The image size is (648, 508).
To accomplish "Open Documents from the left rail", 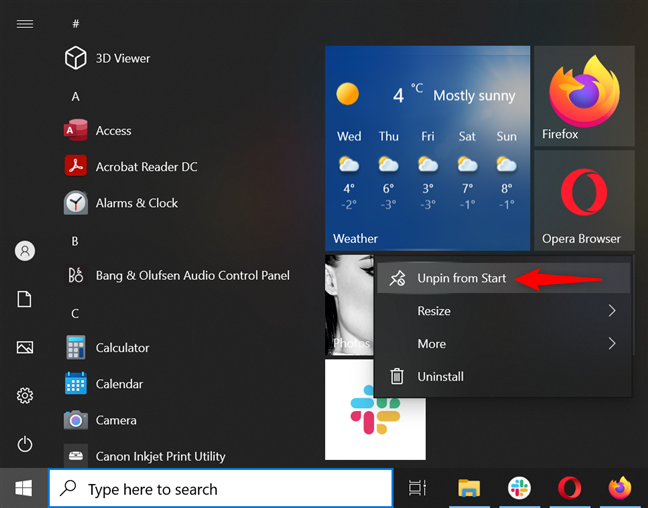I will coord(24,299).
